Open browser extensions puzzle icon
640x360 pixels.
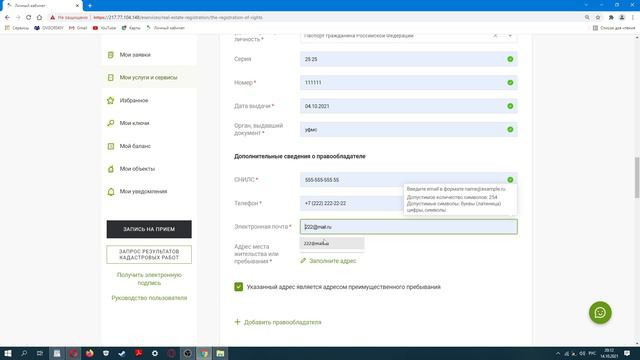[611, 18]
